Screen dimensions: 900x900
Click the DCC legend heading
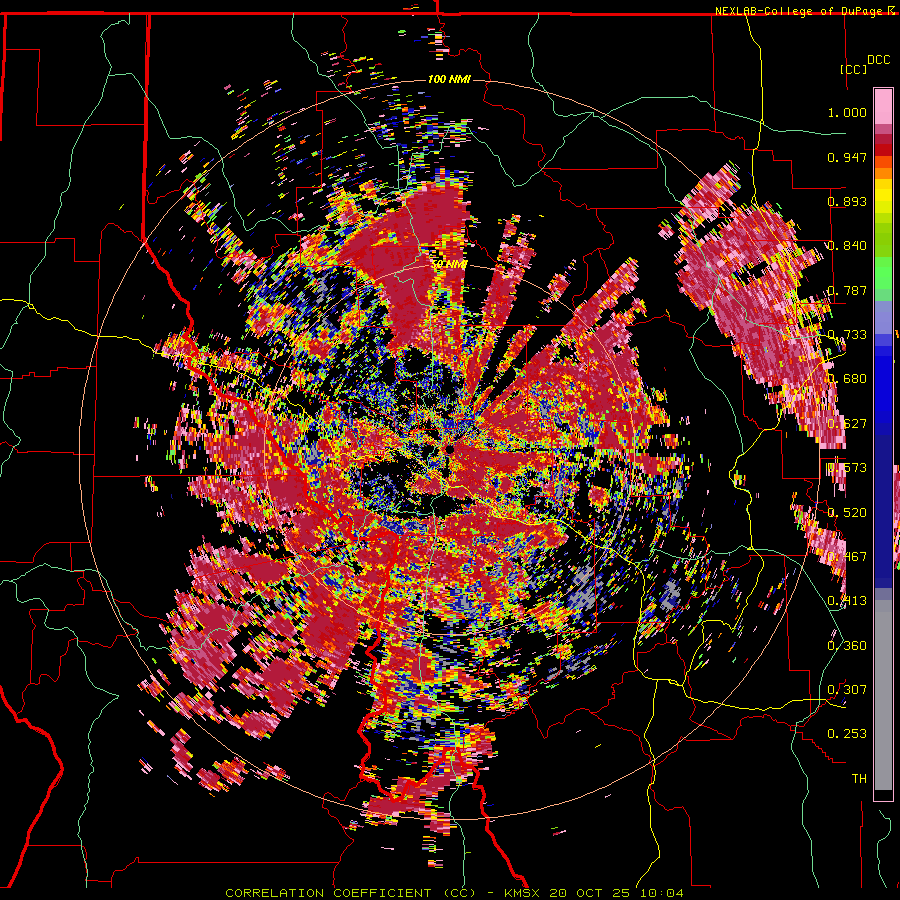pos(878,60)
